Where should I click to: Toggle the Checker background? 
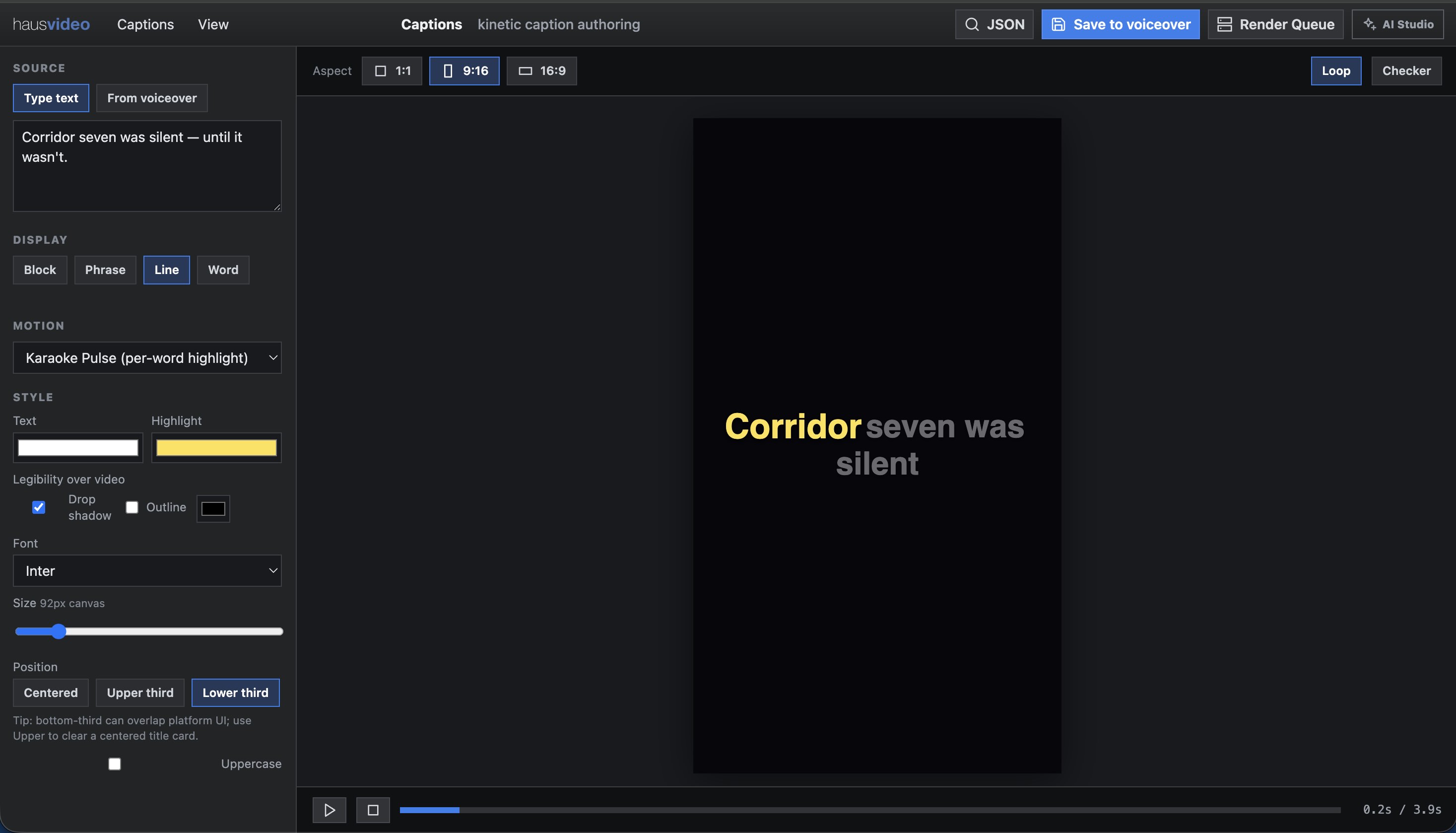1406,70
